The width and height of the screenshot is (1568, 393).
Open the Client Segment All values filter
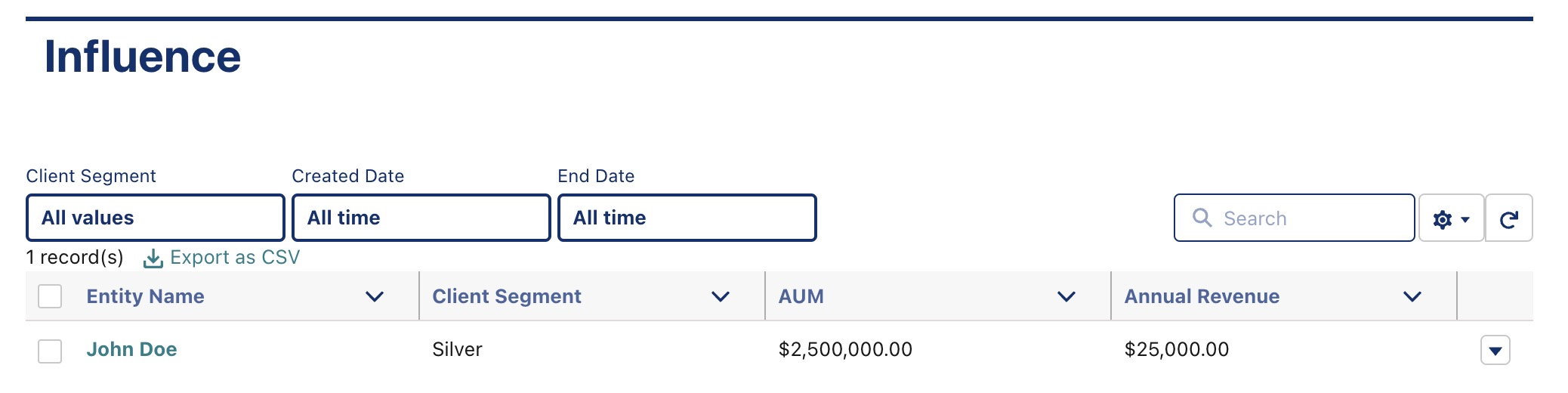coord(156,218)
